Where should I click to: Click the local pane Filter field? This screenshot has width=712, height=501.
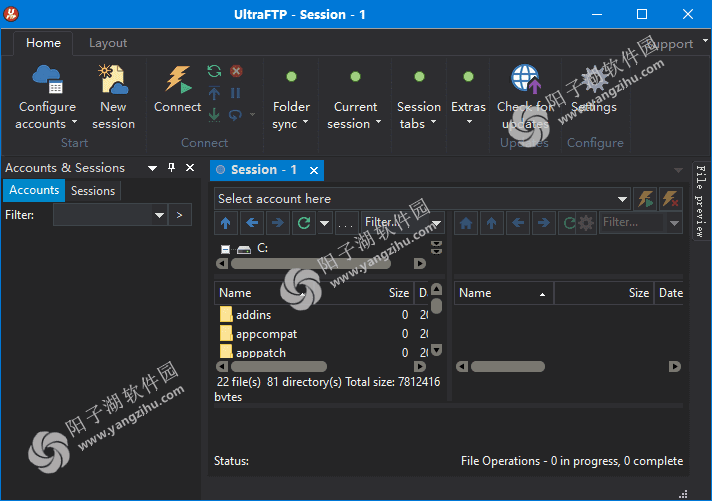point(394,222)
